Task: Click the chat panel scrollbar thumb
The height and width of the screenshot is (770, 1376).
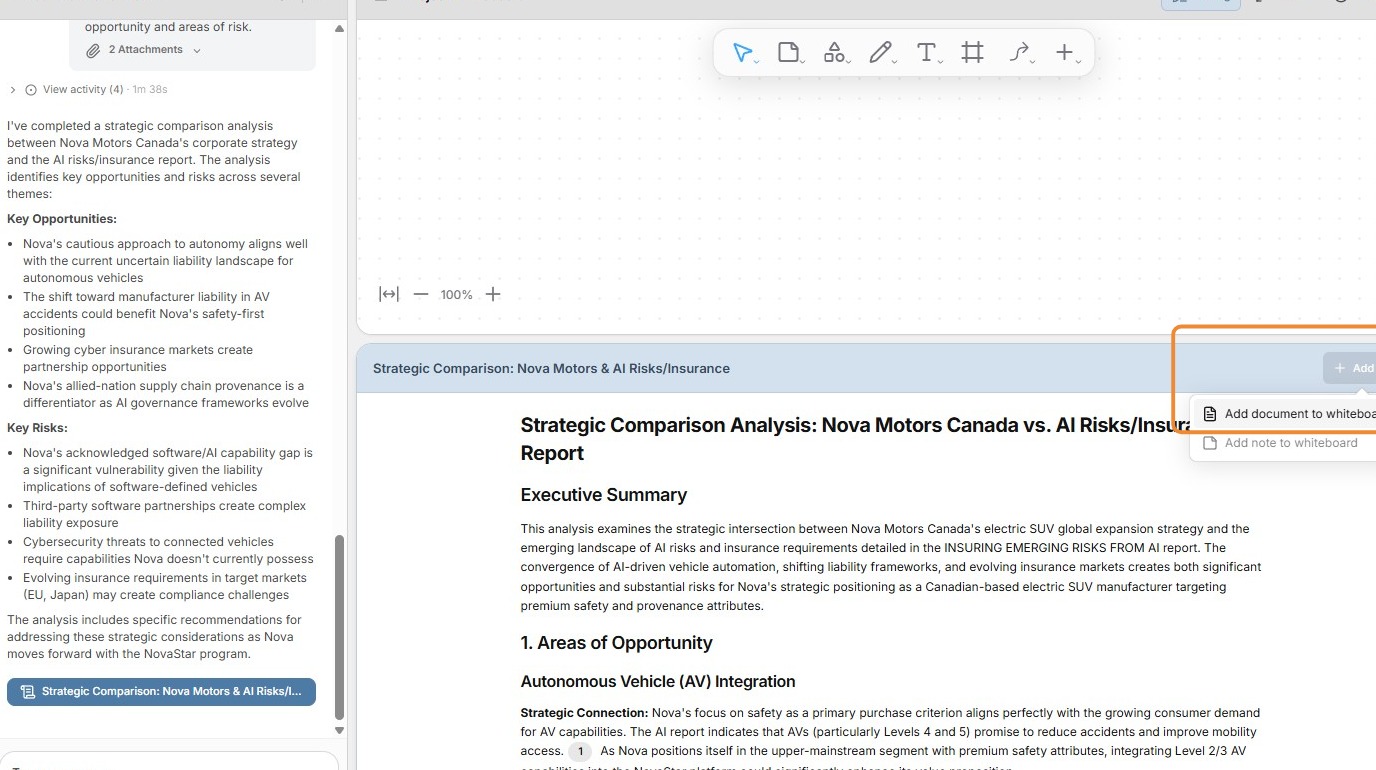Action: [339, 627]
